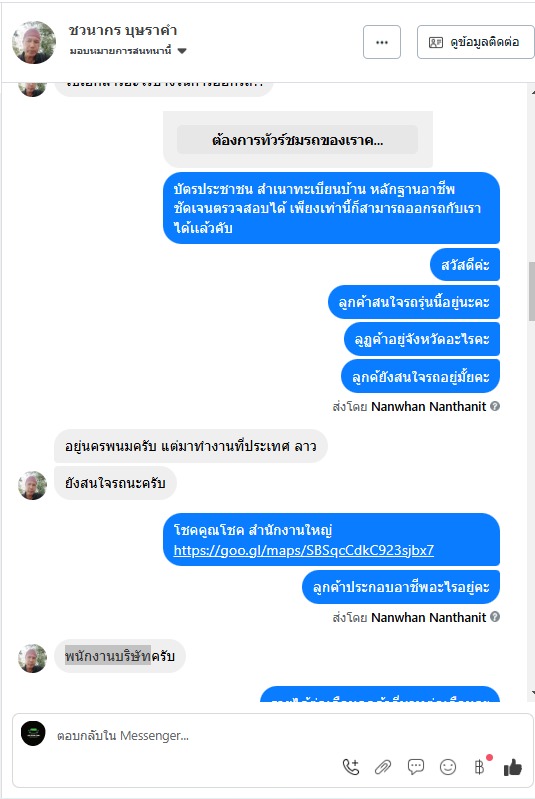Open saved replies speech bubble icon

pos(416,767)
